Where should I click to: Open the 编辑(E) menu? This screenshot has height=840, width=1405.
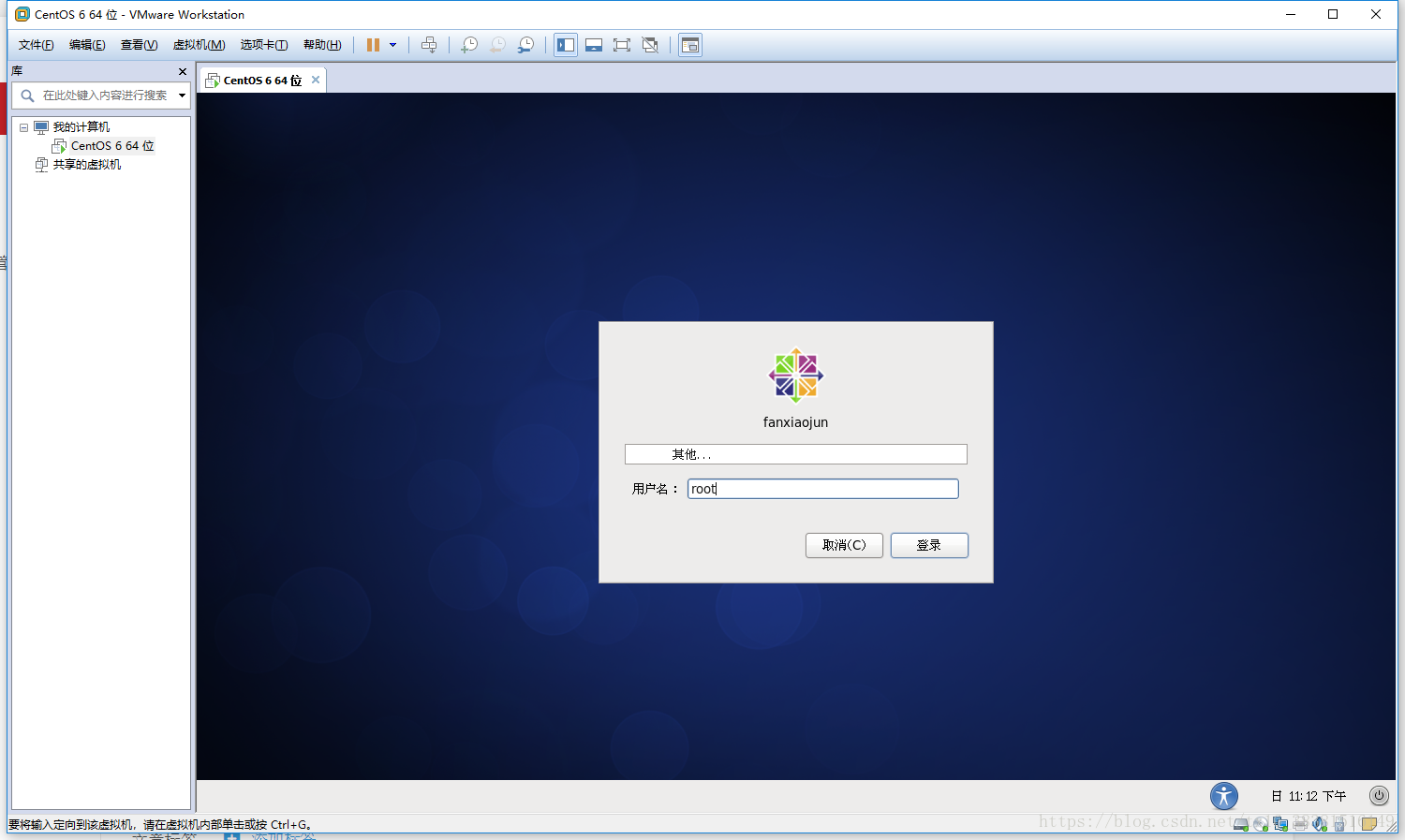pos(87,45)
